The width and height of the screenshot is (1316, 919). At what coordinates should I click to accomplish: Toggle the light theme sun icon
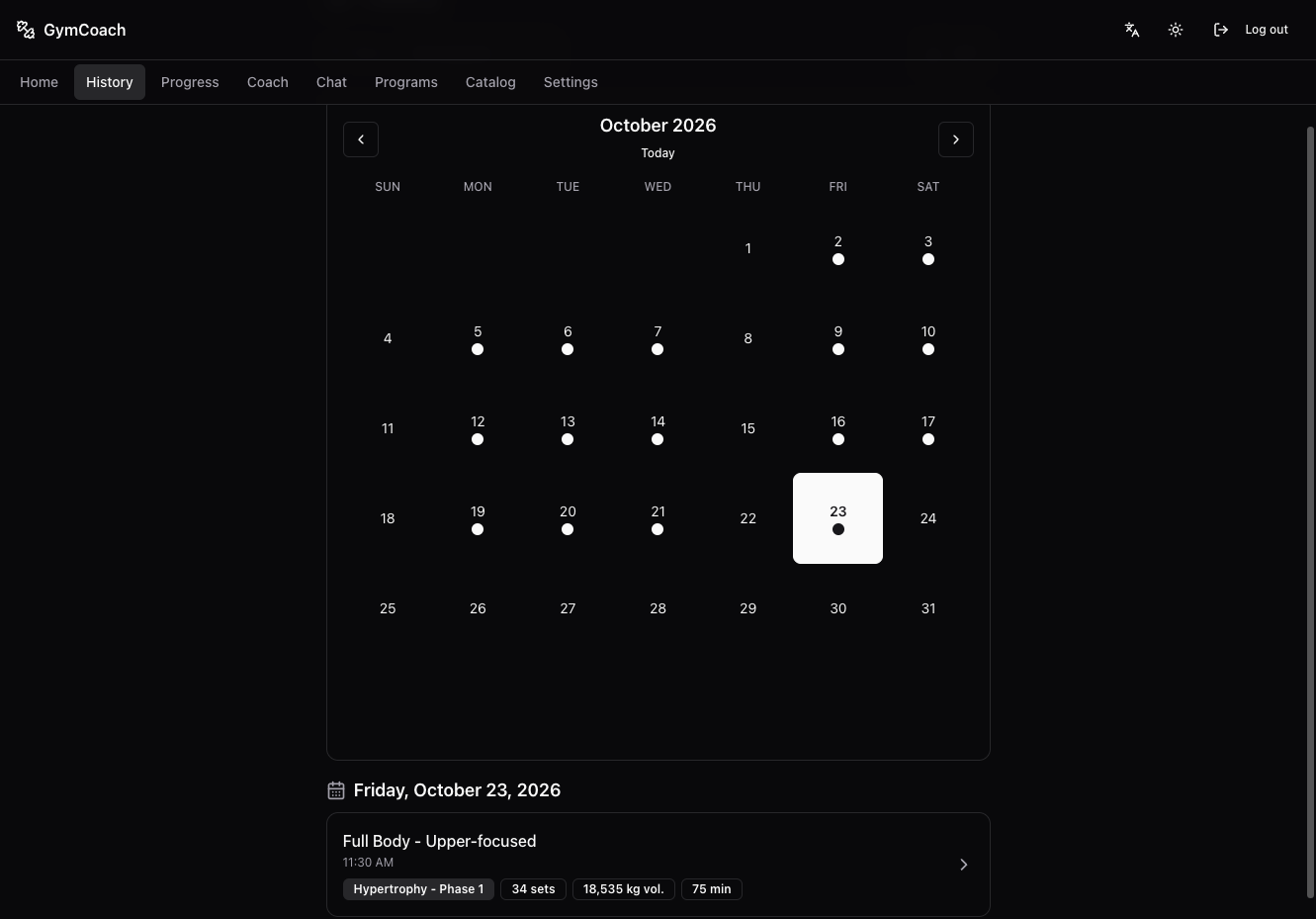pos(1176,30)
